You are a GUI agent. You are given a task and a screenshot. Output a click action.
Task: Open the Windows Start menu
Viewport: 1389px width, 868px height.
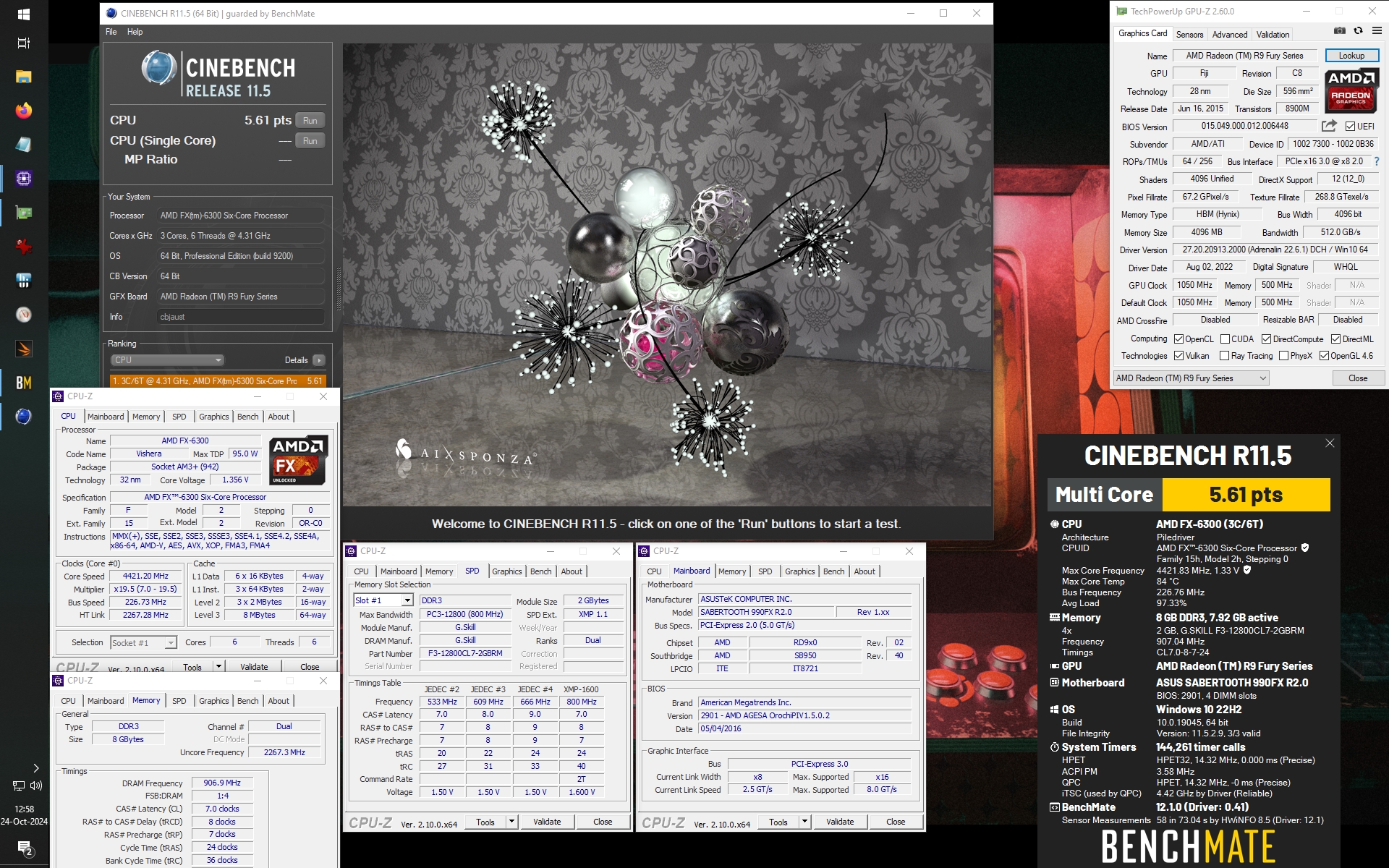pos(24,14)
